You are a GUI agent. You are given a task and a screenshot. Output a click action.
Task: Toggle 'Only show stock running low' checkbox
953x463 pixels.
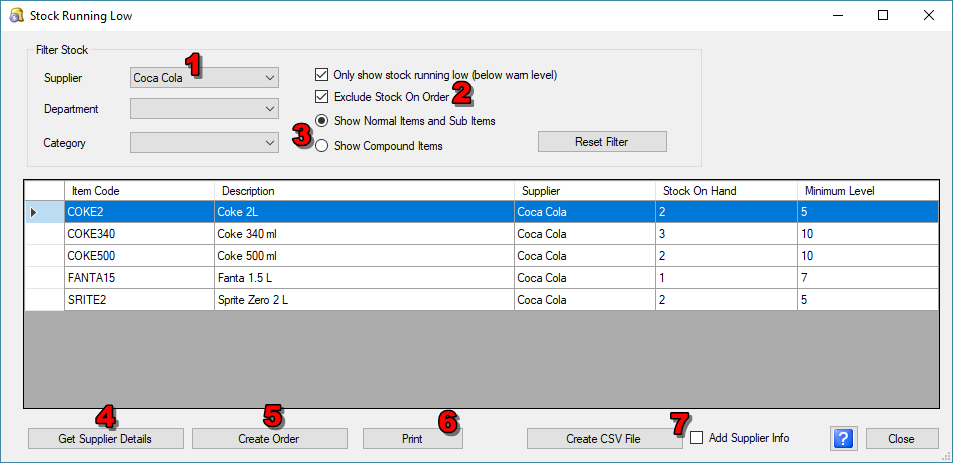[321, 75]
